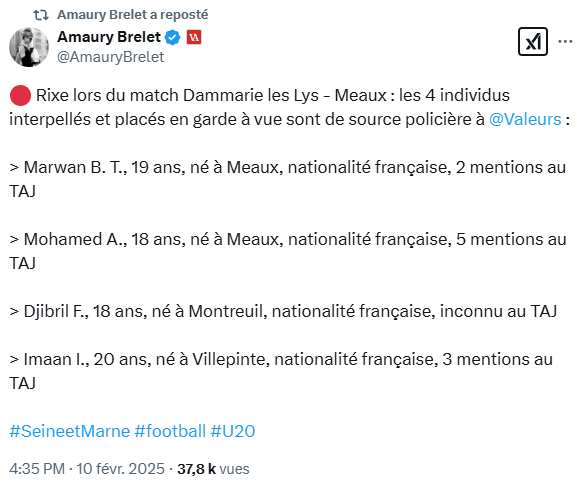This screenshot has height=489, width=577.
Task: Open the #football hashtag
Action: tap(170, 431)
